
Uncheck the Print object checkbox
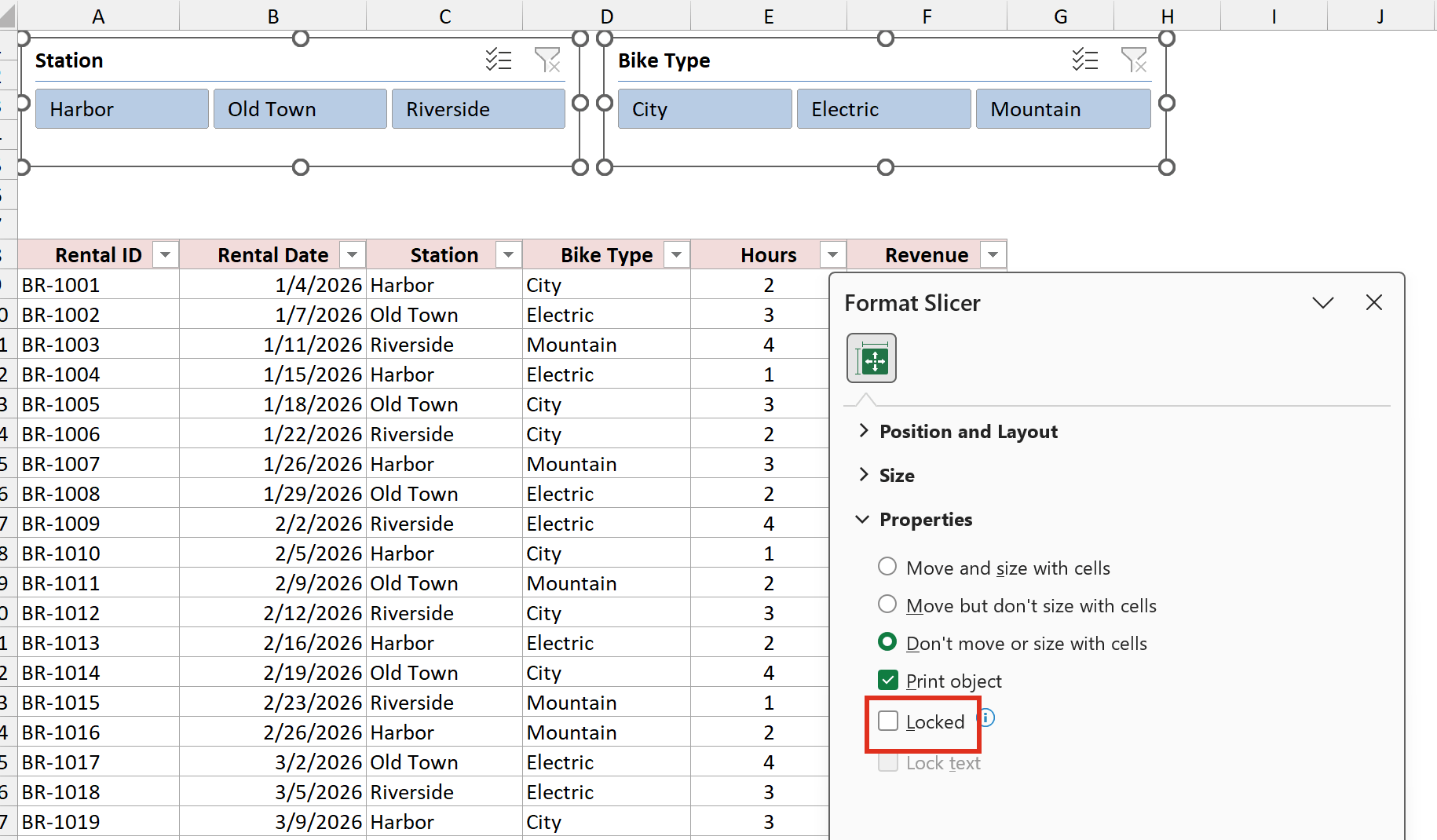tap(888, 680)
